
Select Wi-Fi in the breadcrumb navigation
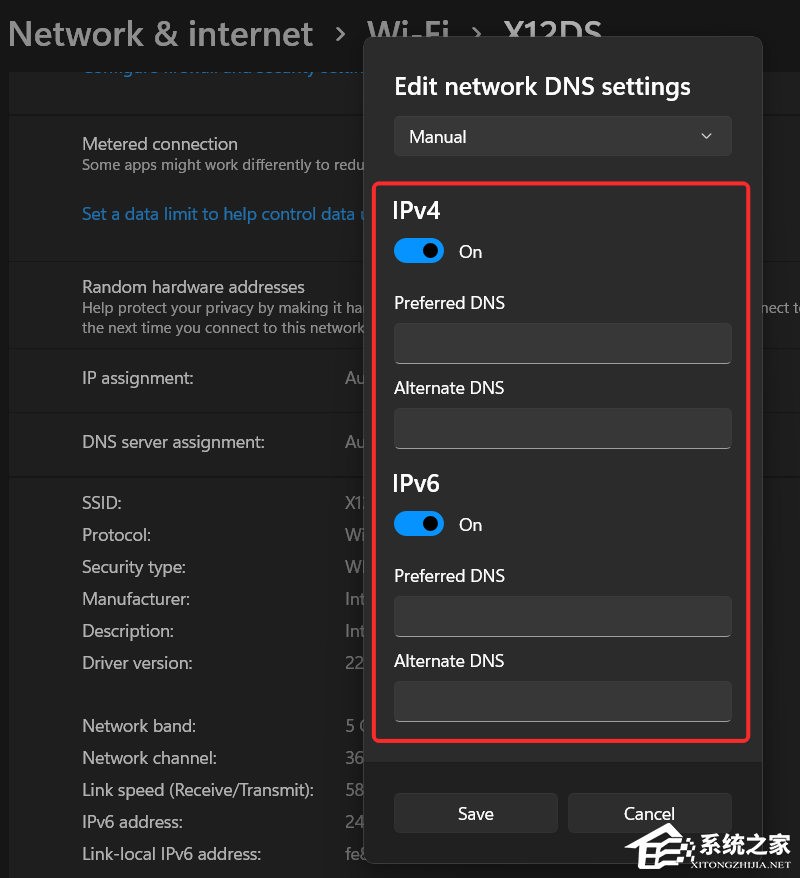click(x=410, y=33)
